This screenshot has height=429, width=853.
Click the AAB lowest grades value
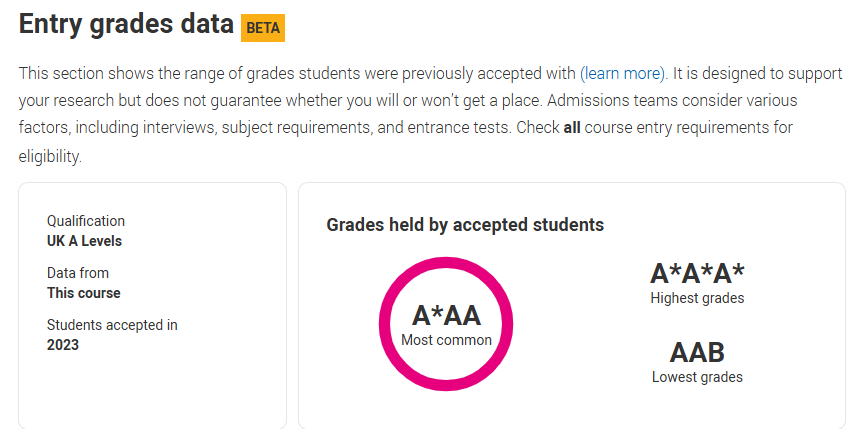697,352
